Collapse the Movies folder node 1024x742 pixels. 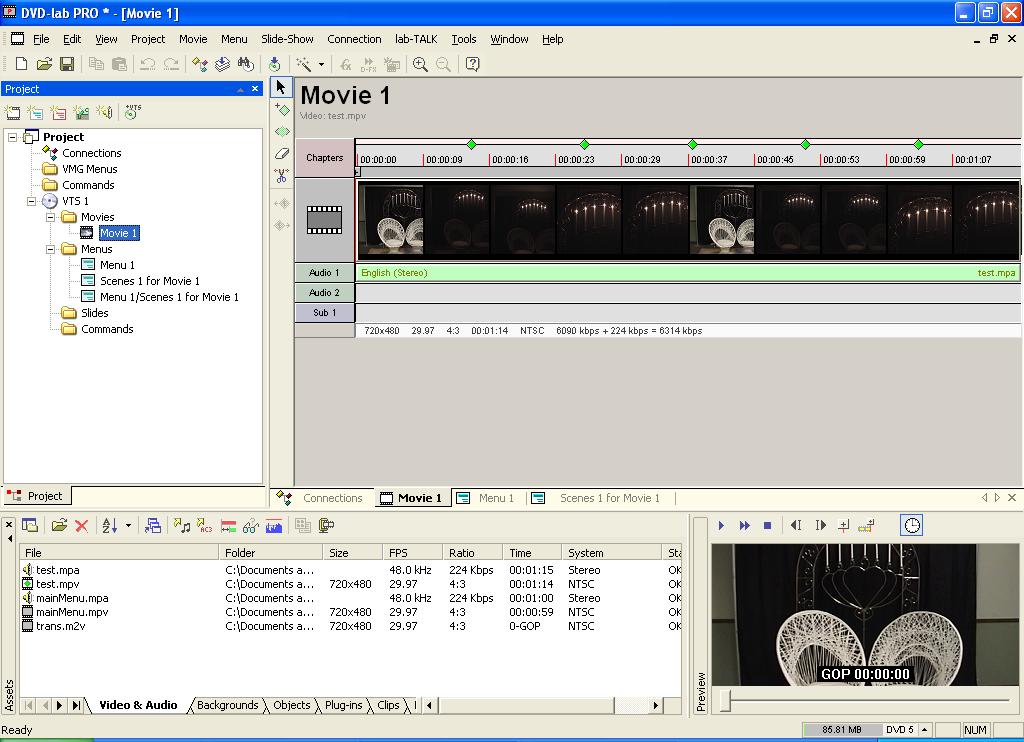[50, 218]
